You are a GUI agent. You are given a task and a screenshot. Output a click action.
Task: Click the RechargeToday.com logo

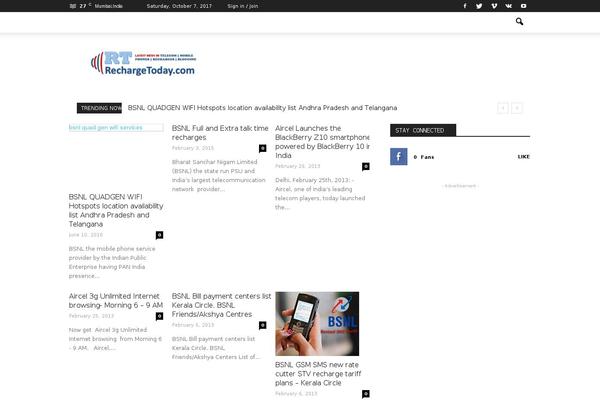(x=143, y=63)
